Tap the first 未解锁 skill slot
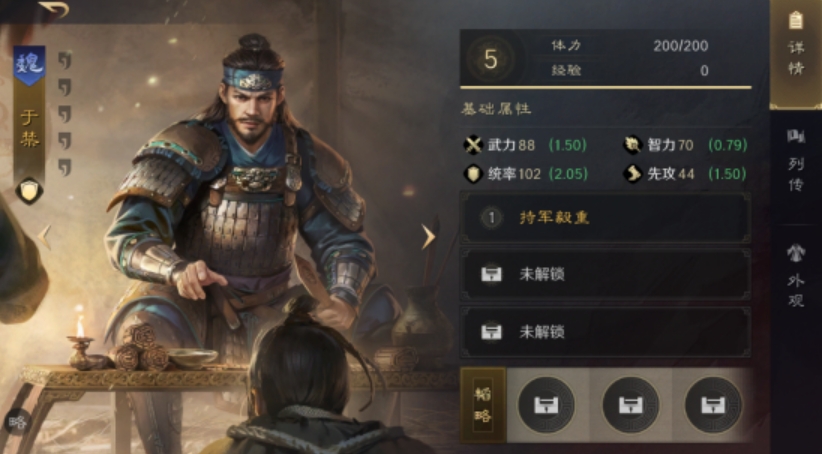This screenshot has height=454, width=822. point(605,274)
